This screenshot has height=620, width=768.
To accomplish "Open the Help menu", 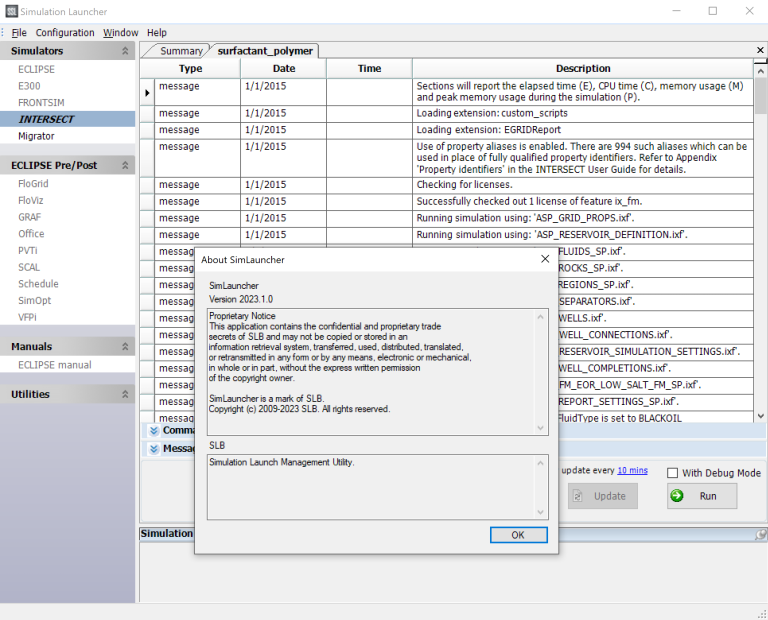I will [x=157, y=32].
